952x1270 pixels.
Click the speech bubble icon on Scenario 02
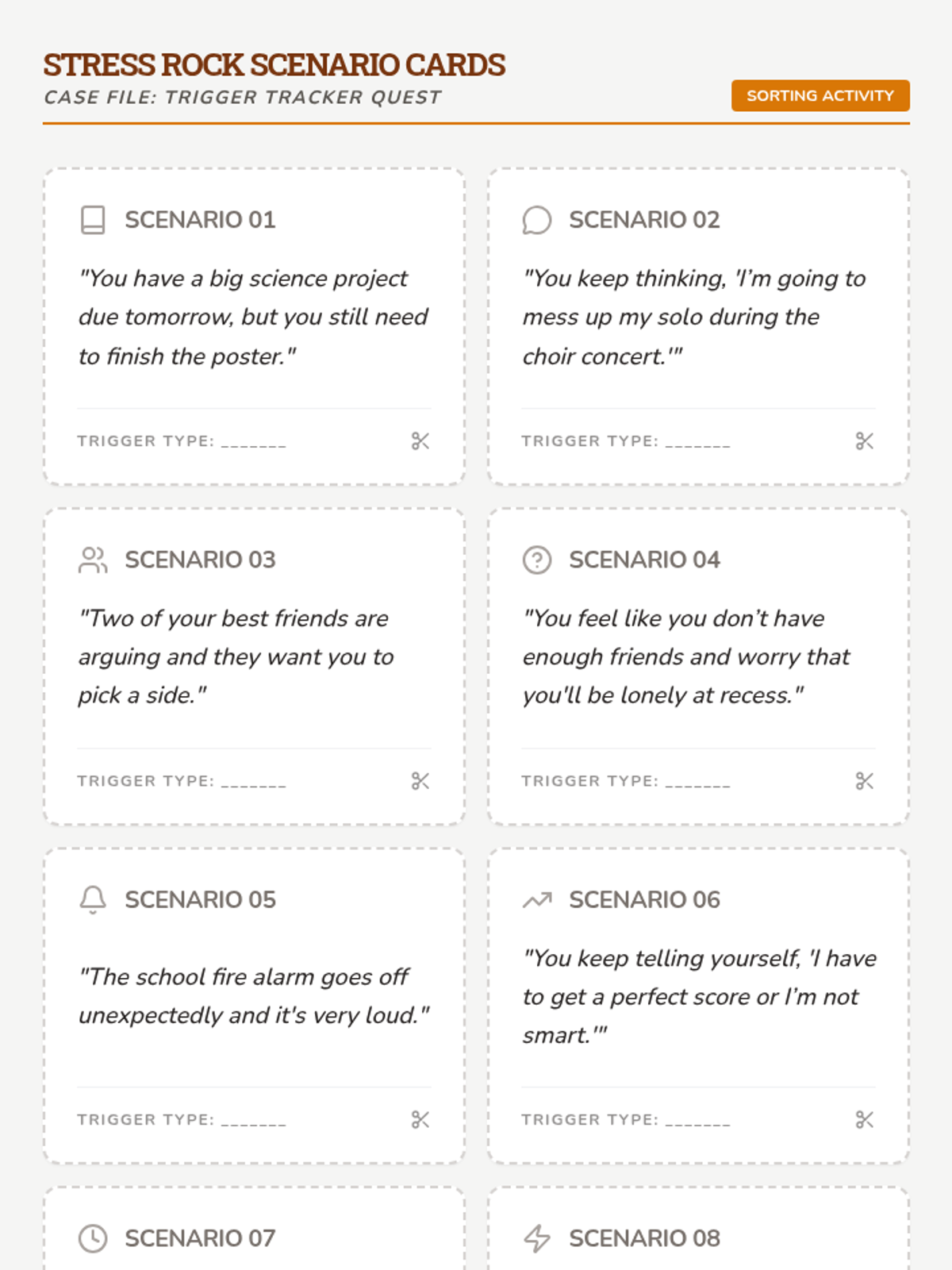pos(536,220)
